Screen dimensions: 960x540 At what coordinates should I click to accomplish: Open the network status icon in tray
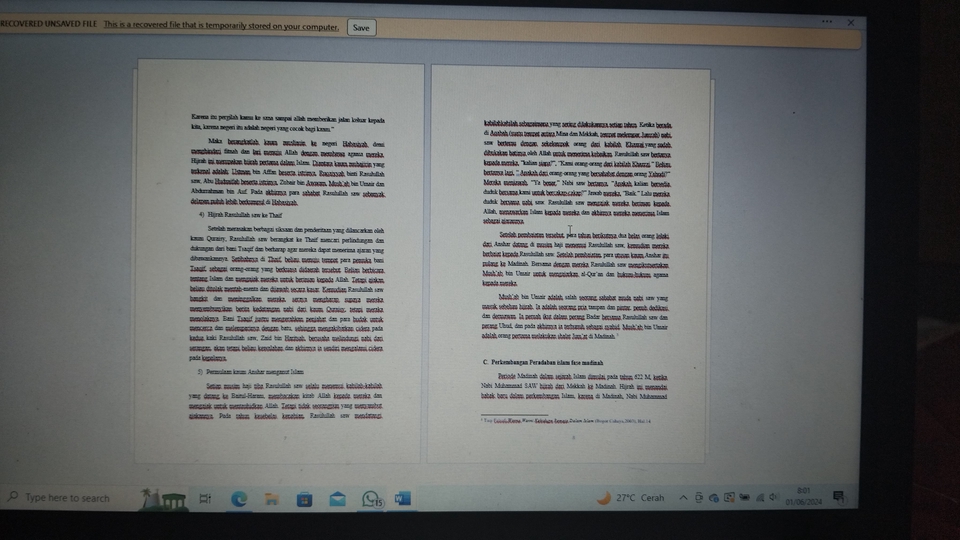coord(760,498)
